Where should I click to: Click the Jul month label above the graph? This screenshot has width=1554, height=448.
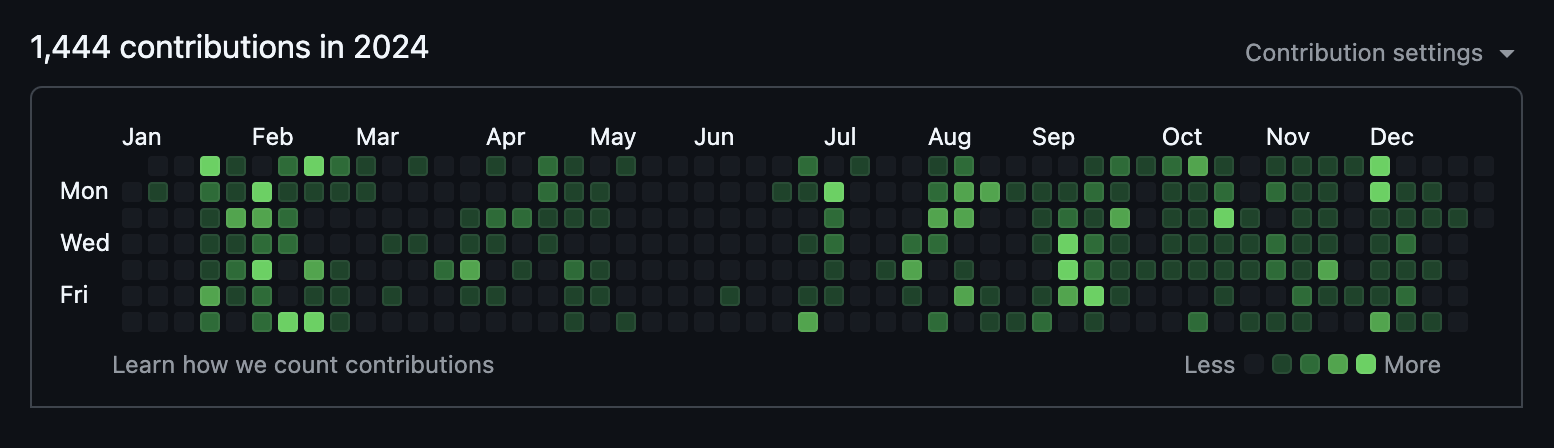[x=840, y=137]
